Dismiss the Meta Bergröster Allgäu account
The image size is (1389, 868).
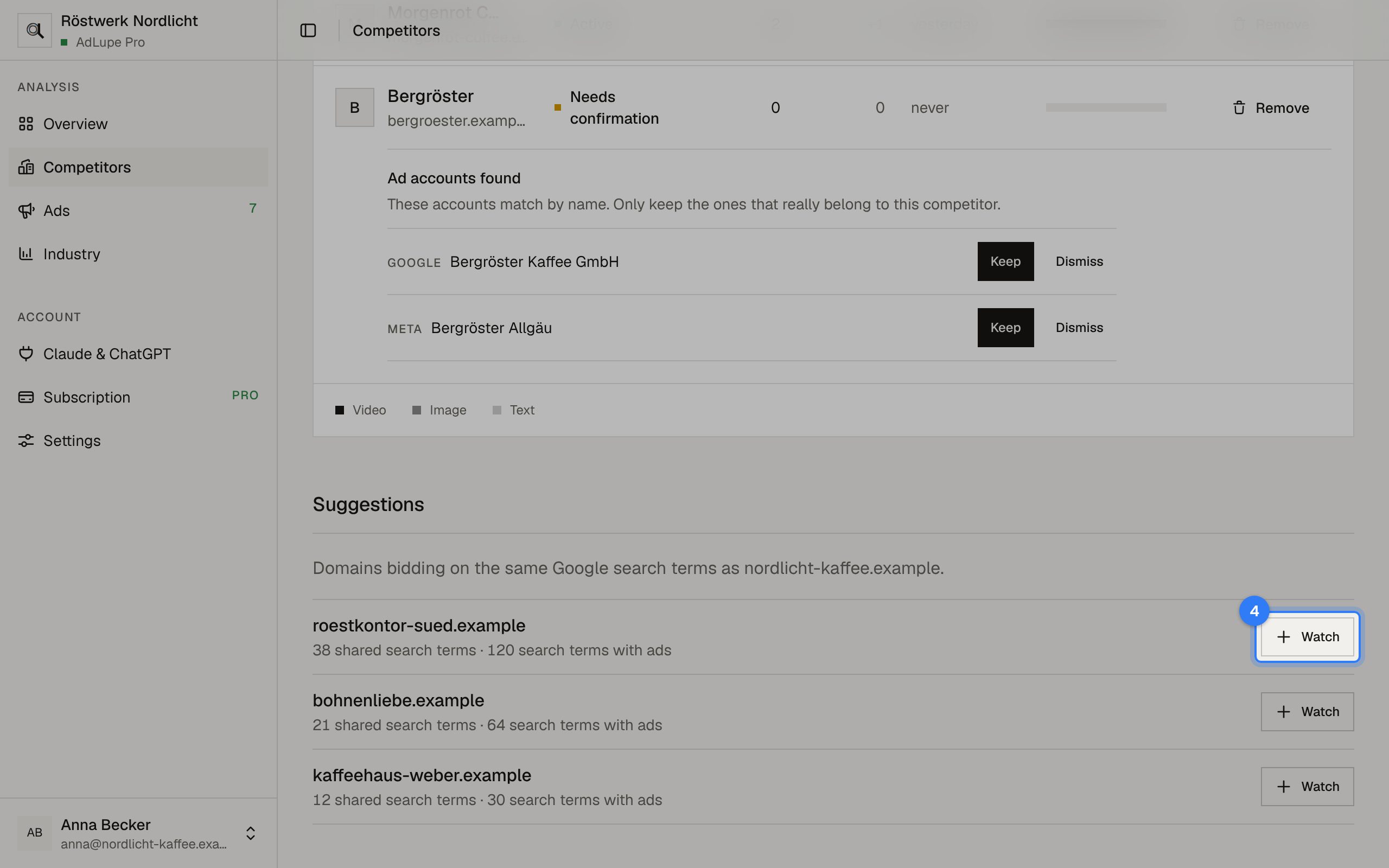pos(1079,328)
